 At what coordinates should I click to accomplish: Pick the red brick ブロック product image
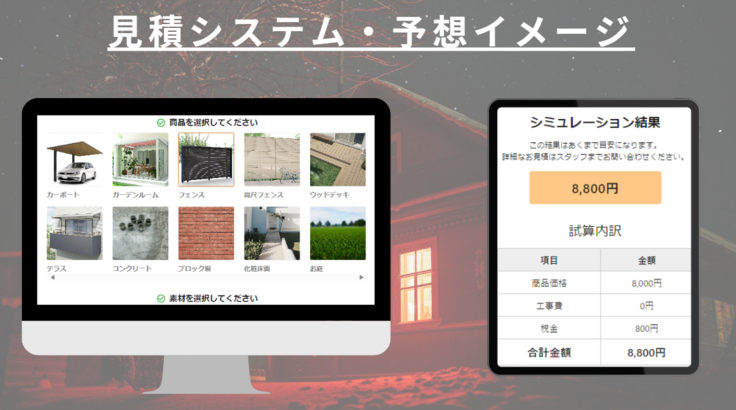coord(206,234)
